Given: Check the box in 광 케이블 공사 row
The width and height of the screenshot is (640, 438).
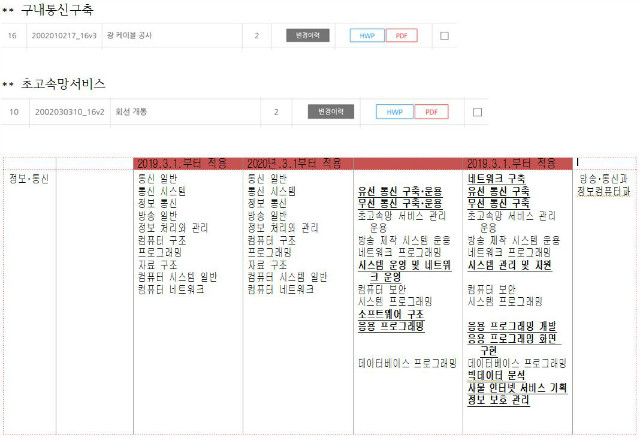Looking at the screenshot, I should (x=444, y=36).
